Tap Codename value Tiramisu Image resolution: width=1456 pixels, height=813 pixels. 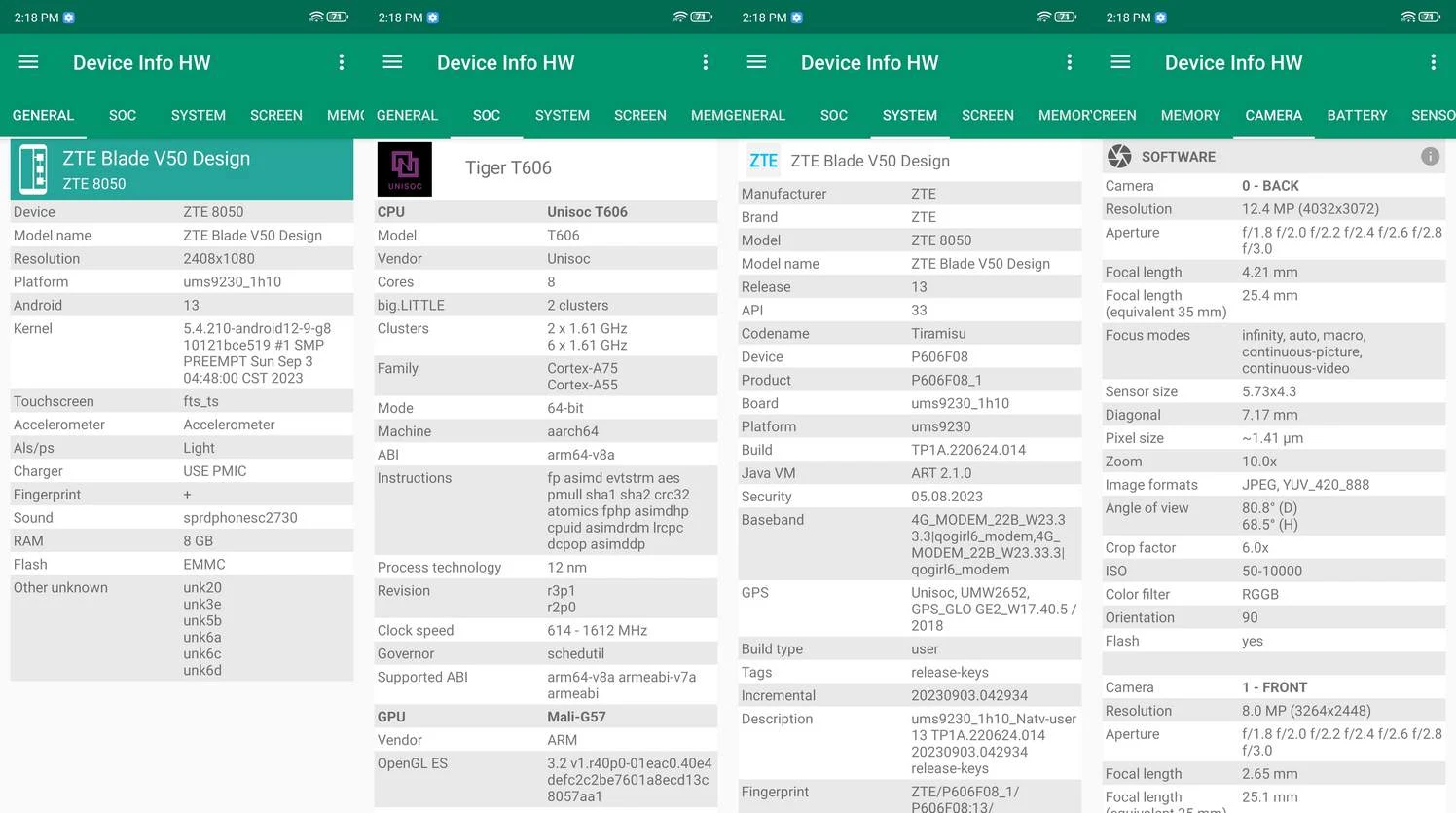point(939,333)
